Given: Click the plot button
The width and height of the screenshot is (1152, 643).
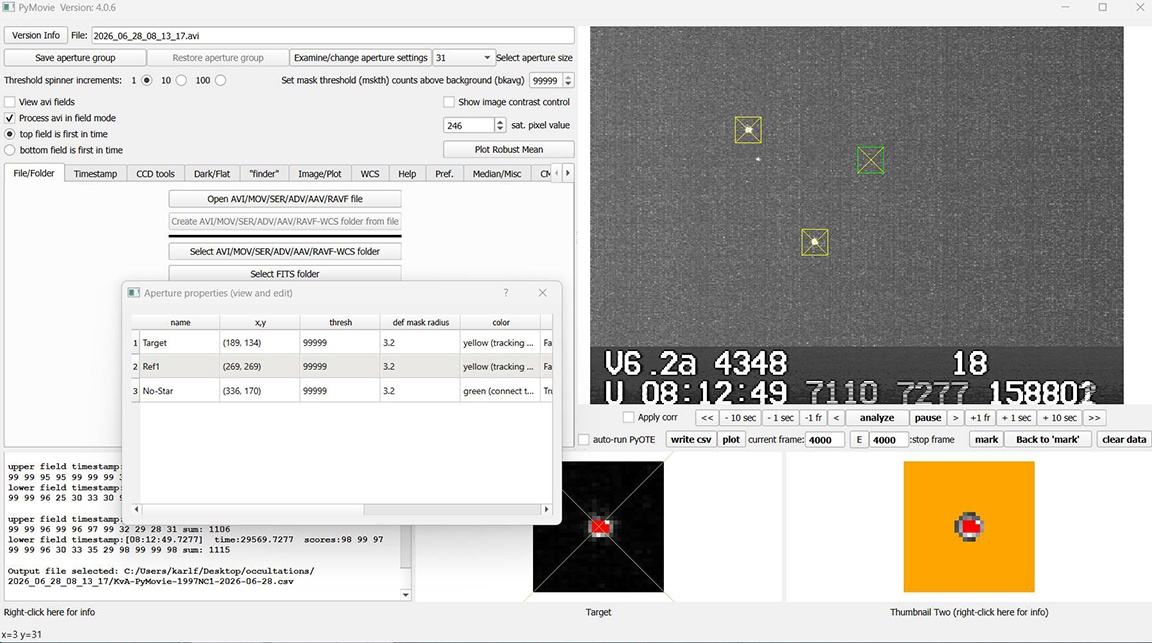Looking at the screenshot, I should tap(731, 439).
